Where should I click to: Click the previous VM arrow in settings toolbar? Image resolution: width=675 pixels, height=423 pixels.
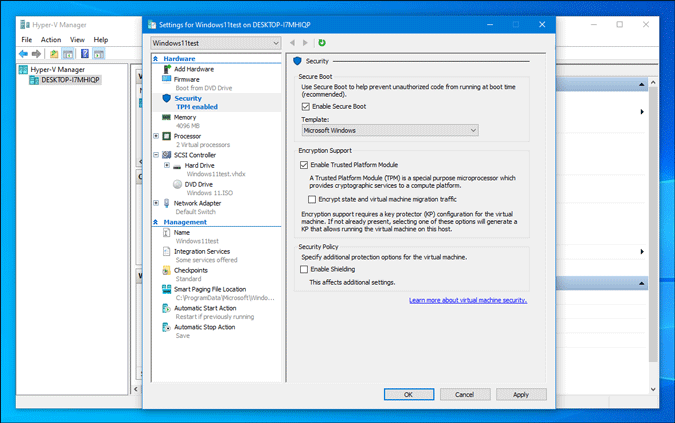pyautogui.click(x=293, y=43)
